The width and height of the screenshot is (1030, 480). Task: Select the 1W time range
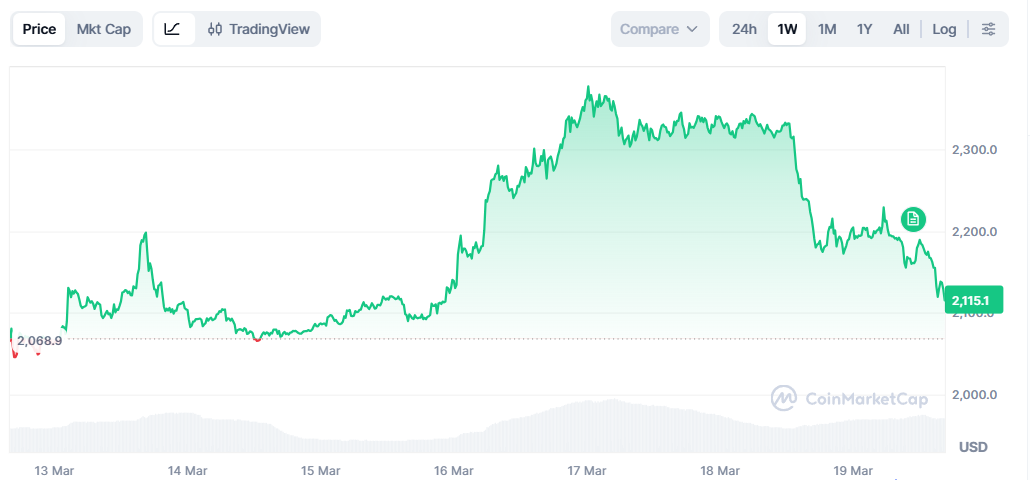787,29
